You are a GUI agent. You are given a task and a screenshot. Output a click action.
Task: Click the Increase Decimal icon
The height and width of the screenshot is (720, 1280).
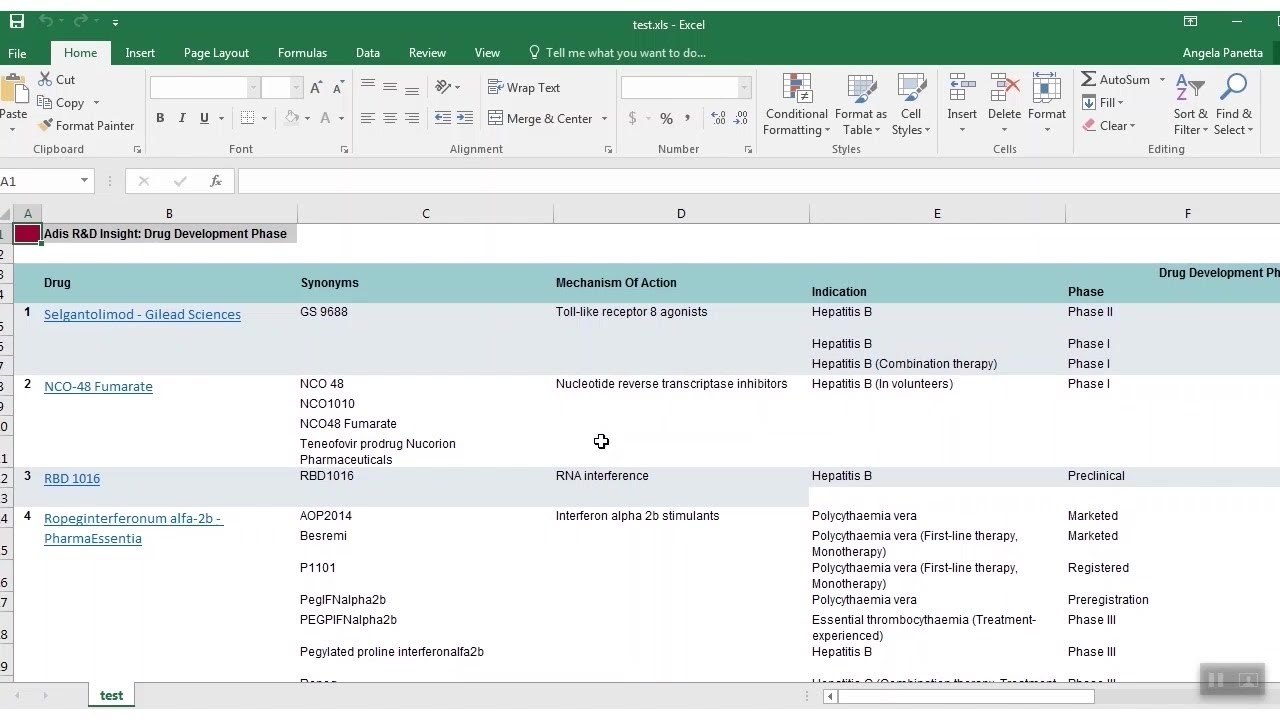pos(718,118)
